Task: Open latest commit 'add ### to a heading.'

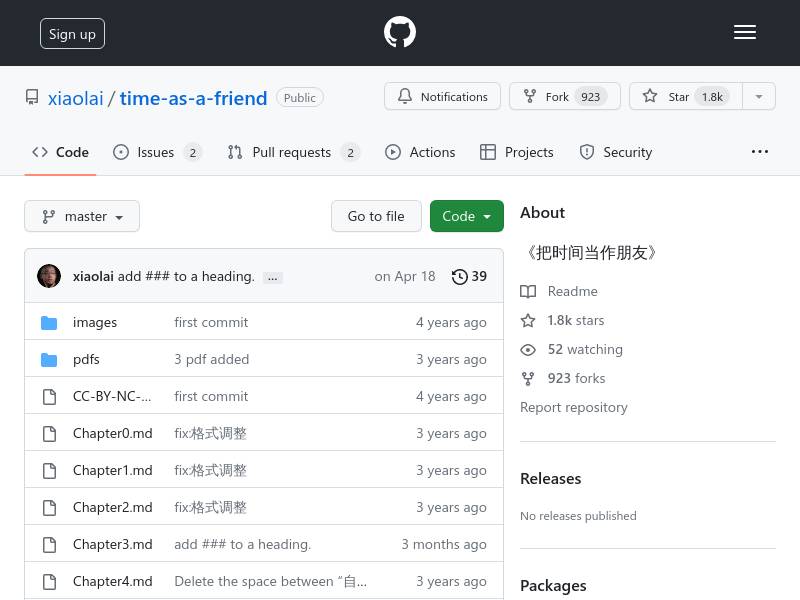Action: point(186,276)
